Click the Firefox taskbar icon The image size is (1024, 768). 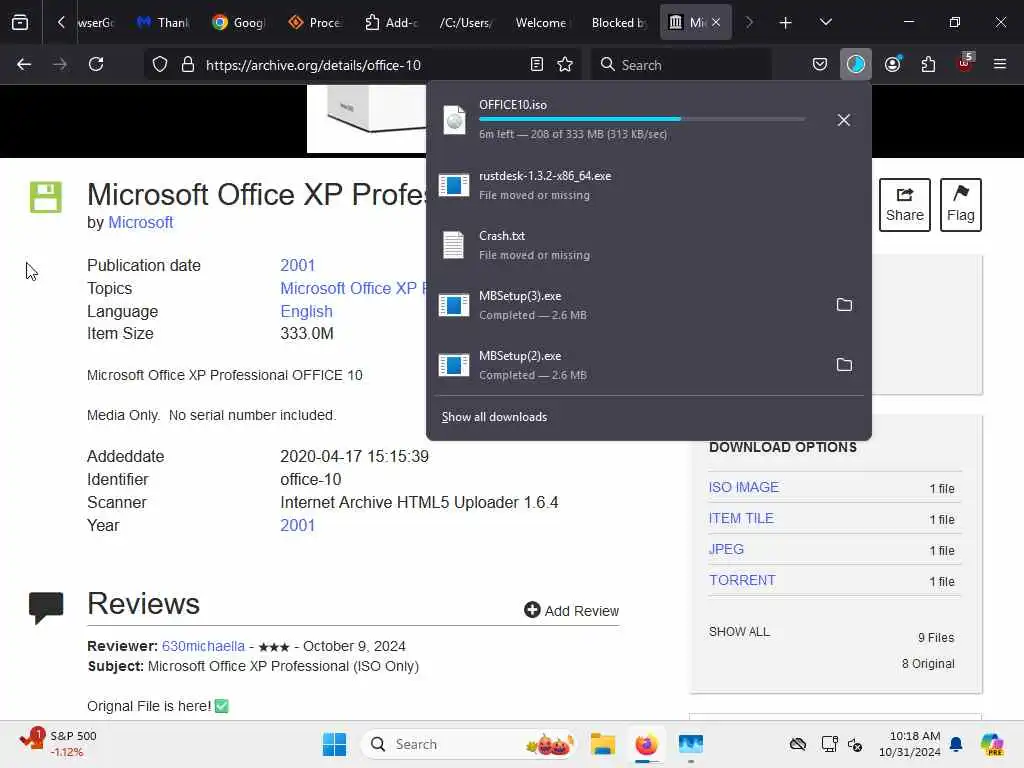(x=647, y=744)
